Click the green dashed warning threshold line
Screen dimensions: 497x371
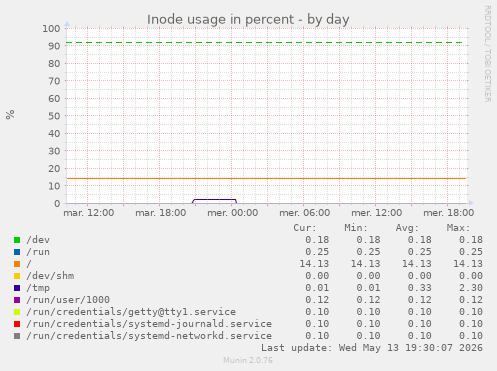coord(265,43)
